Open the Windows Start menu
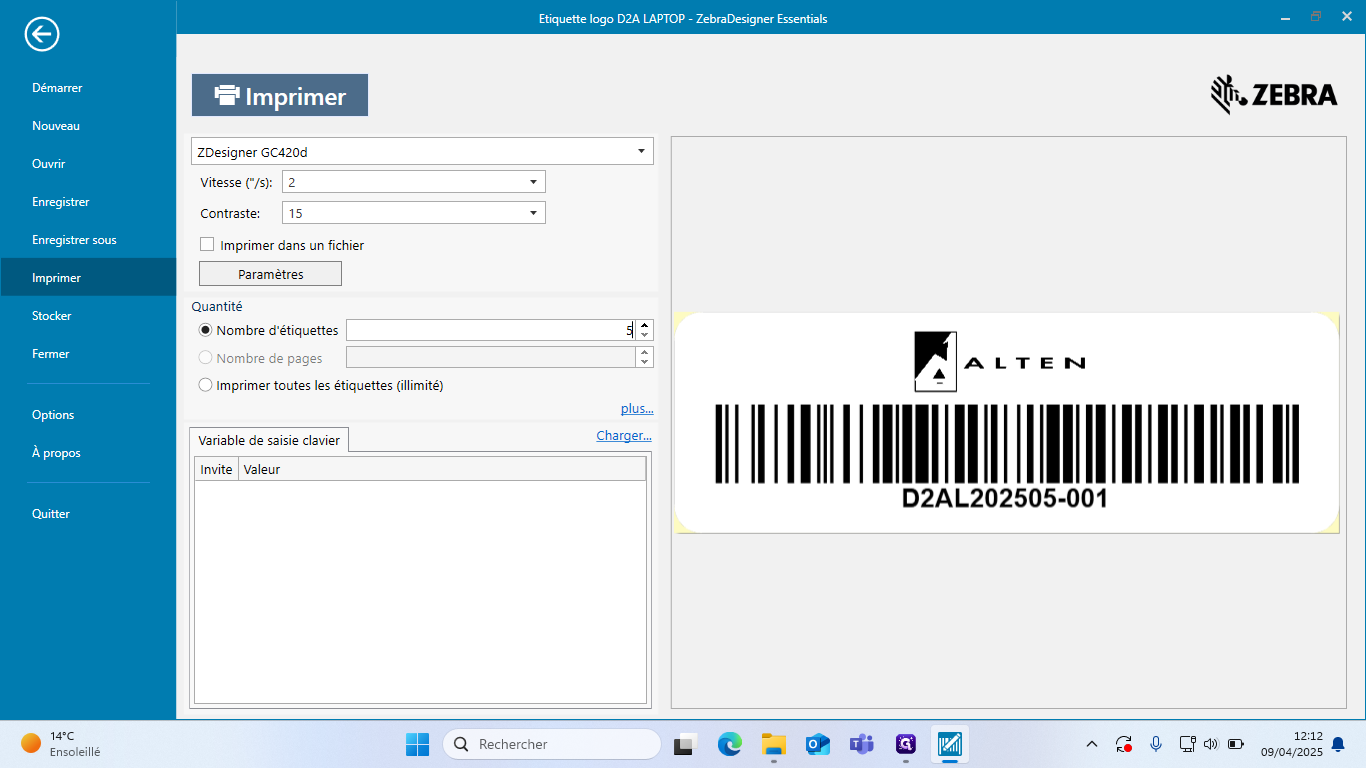The width and height of the screenshot is (1366, 768). click(417, 744)
